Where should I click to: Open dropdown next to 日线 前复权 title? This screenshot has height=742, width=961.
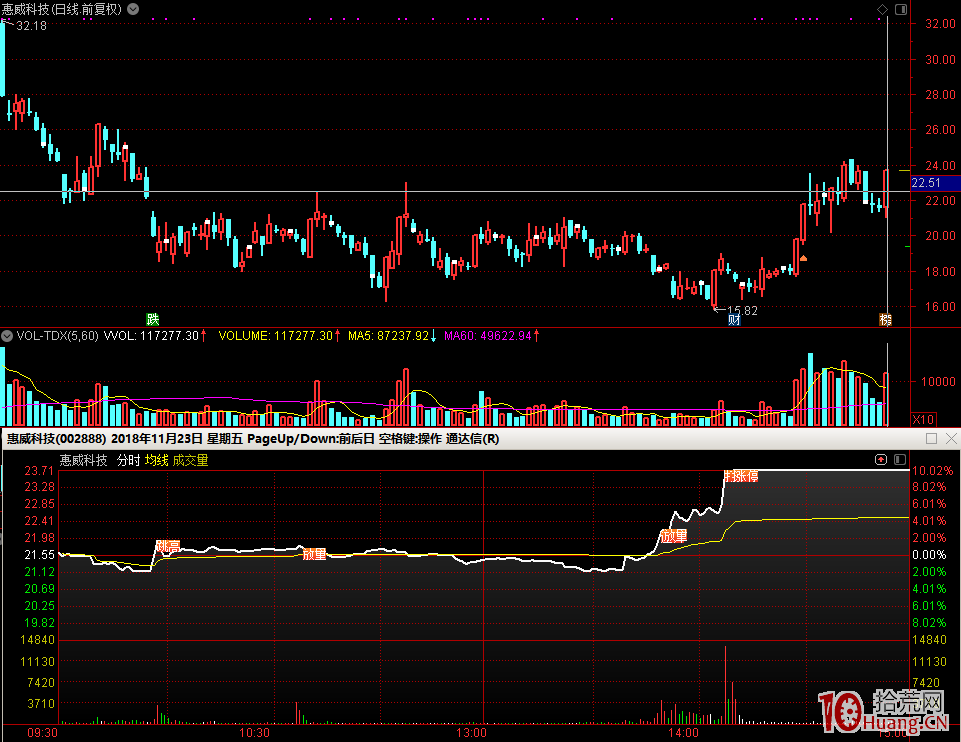(134, 9)
